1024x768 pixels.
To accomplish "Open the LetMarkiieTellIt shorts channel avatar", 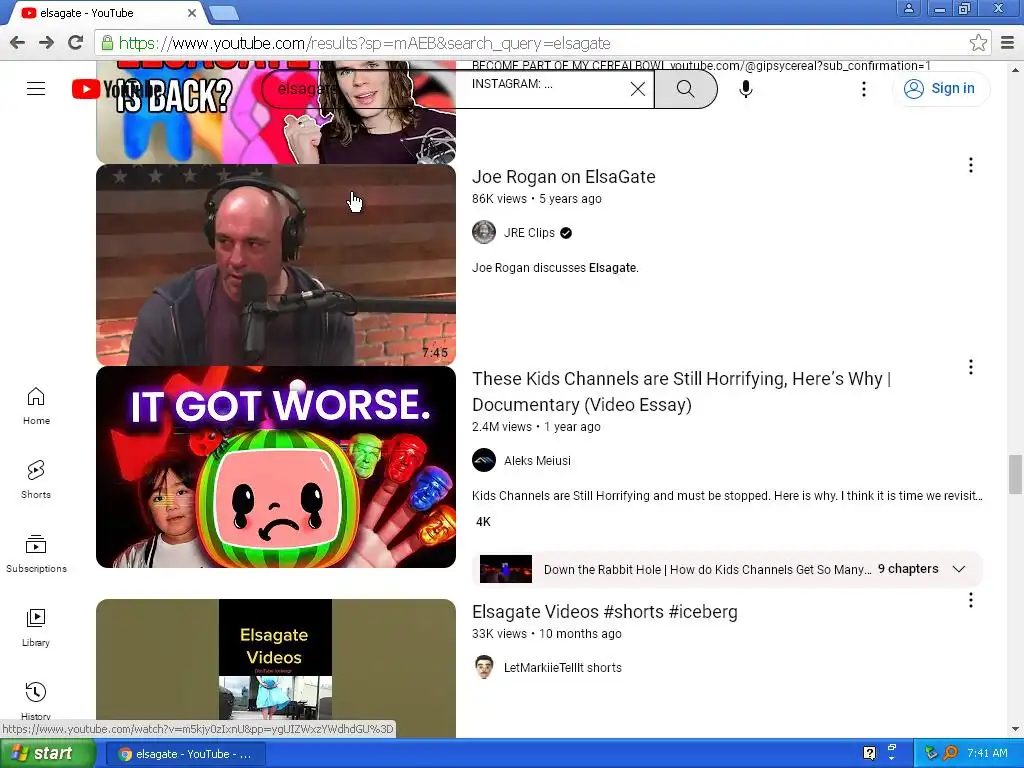I will (x=484, y=667).
